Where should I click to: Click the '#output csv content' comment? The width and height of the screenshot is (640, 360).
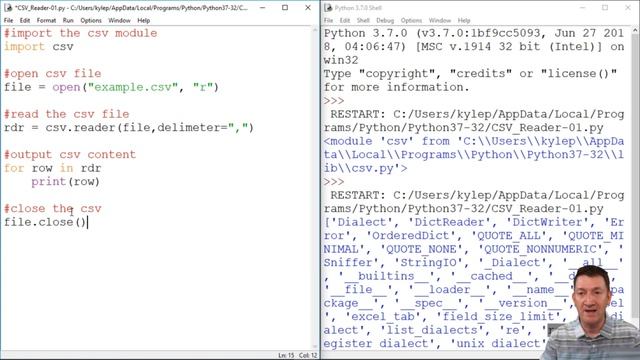coord(70,154)
